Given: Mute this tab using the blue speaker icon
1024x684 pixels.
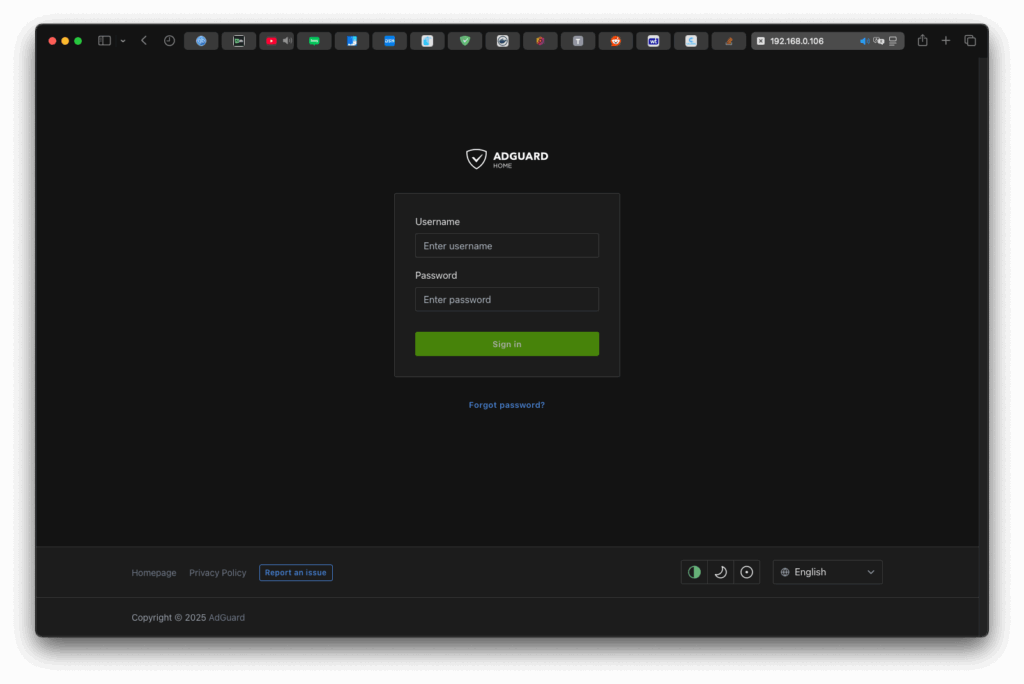Looking at the screenshot, I should pos(864,41).
